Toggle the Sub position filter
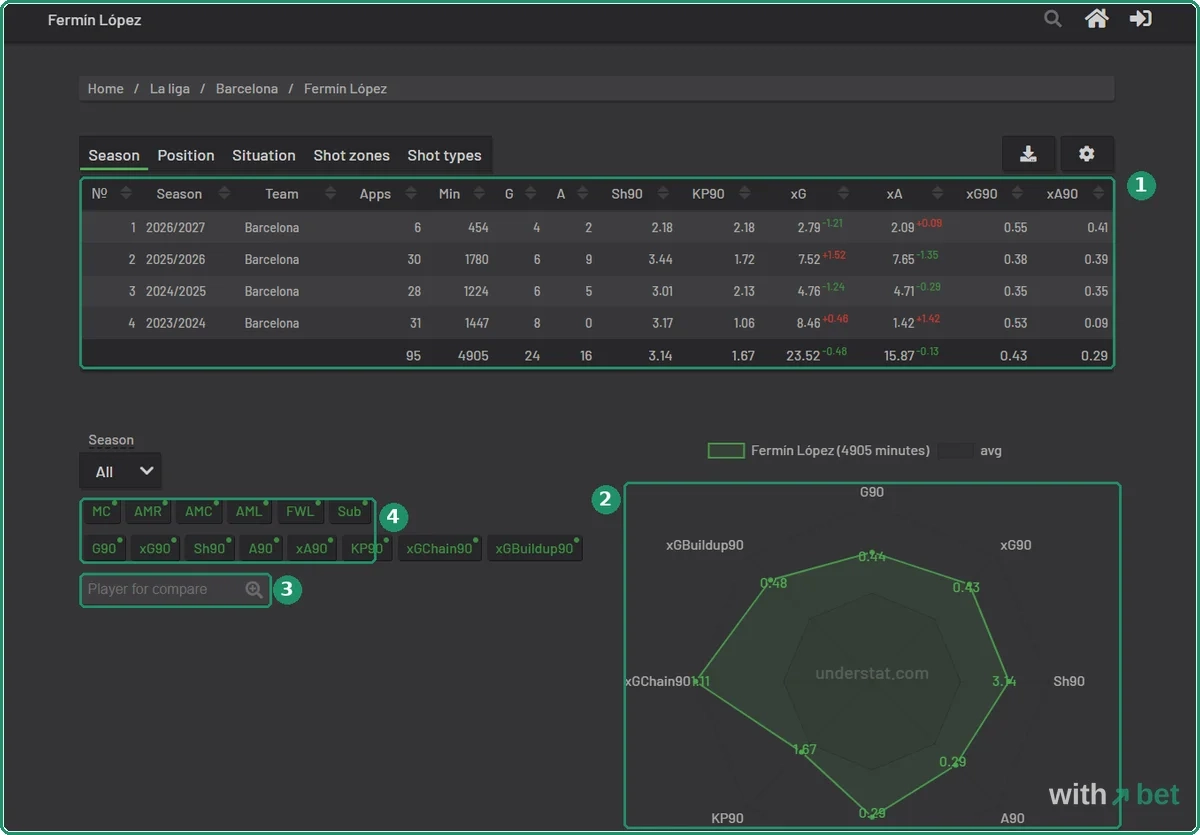Viewport: 1200px width, 835px height. [x=349, y=512]
